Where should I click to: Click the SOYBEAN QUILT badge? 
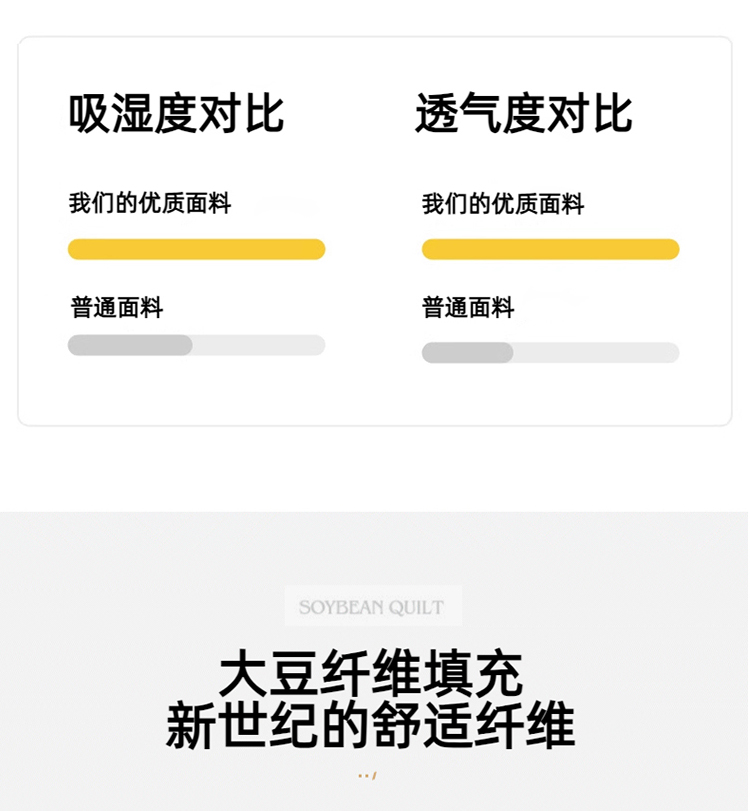pyautogui.click(x=371, y=607)
